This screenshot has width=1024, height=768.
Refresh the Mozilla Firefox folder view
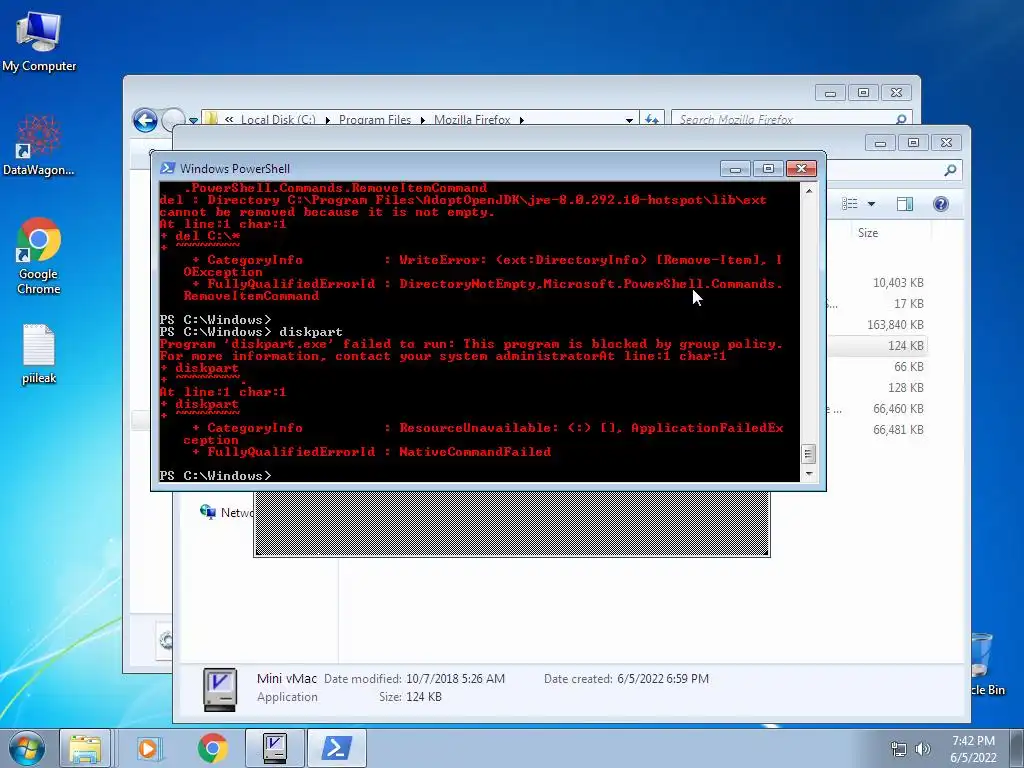[652, 120]
